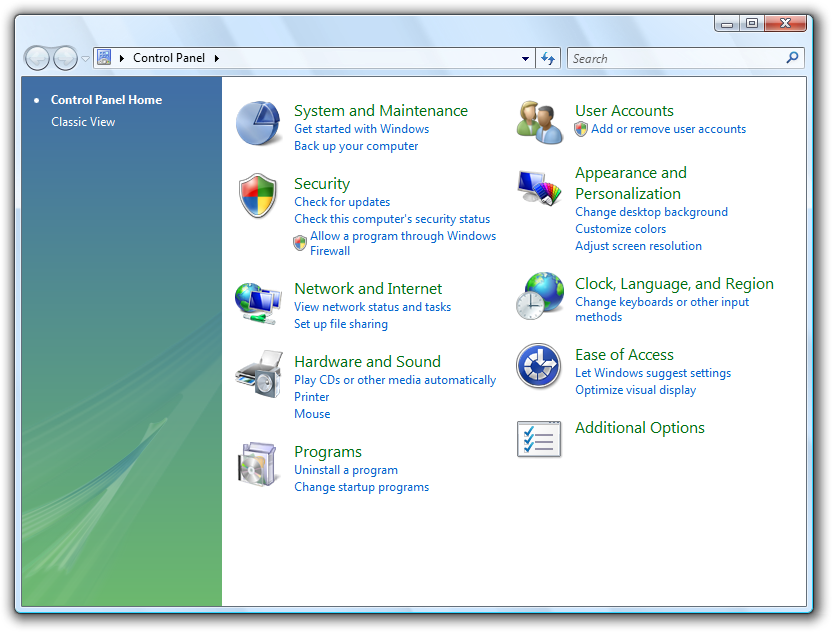This screenshot has height=632, width=832.
Task: Select Control Panel Home in the sidebar
Action: point(106,100)
